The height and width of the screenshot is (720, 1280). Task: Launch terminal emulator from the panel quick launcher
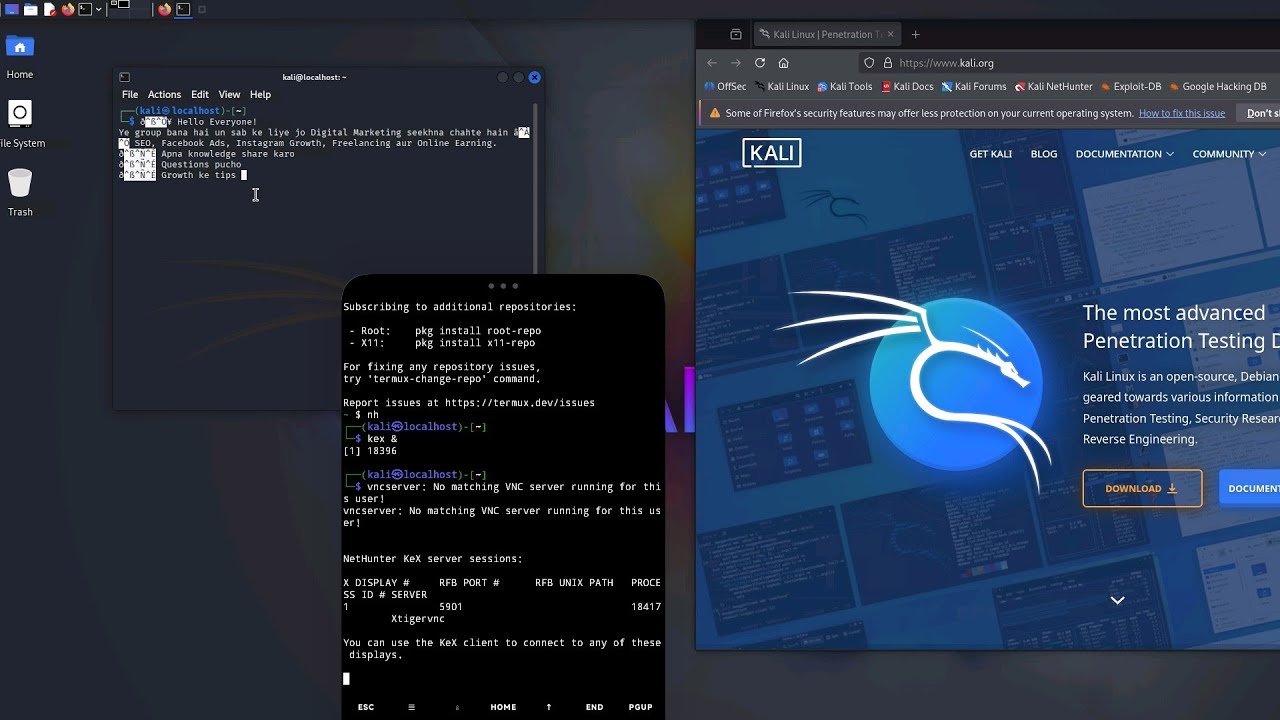point(85,9)
